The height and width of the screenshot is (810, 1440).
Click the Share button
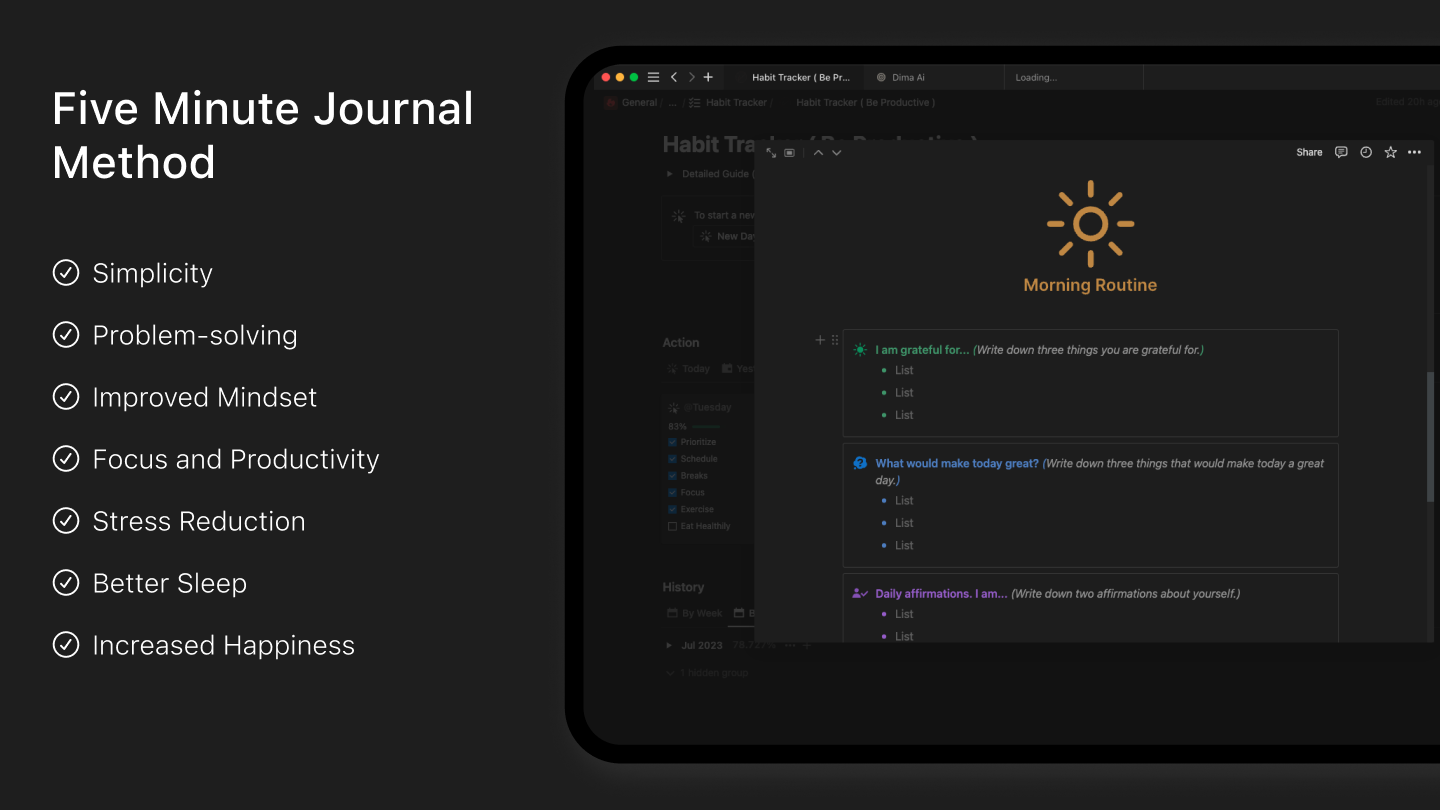[x=1309, y=152]
